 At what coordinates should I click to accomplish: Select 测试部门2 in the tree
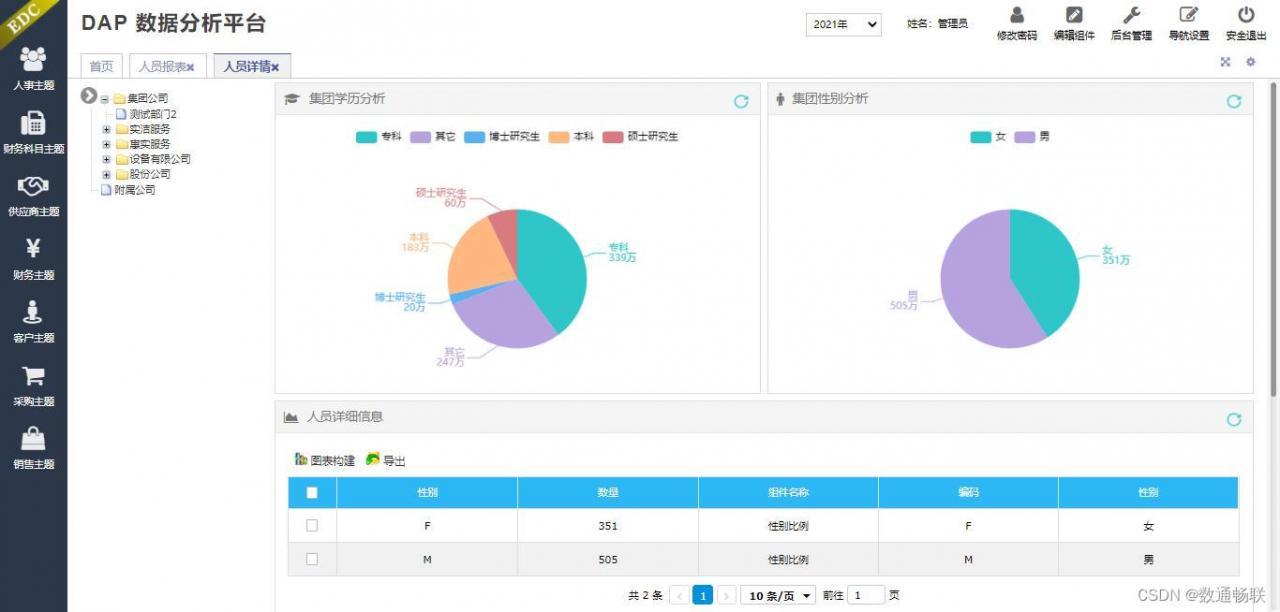[153, 114]
